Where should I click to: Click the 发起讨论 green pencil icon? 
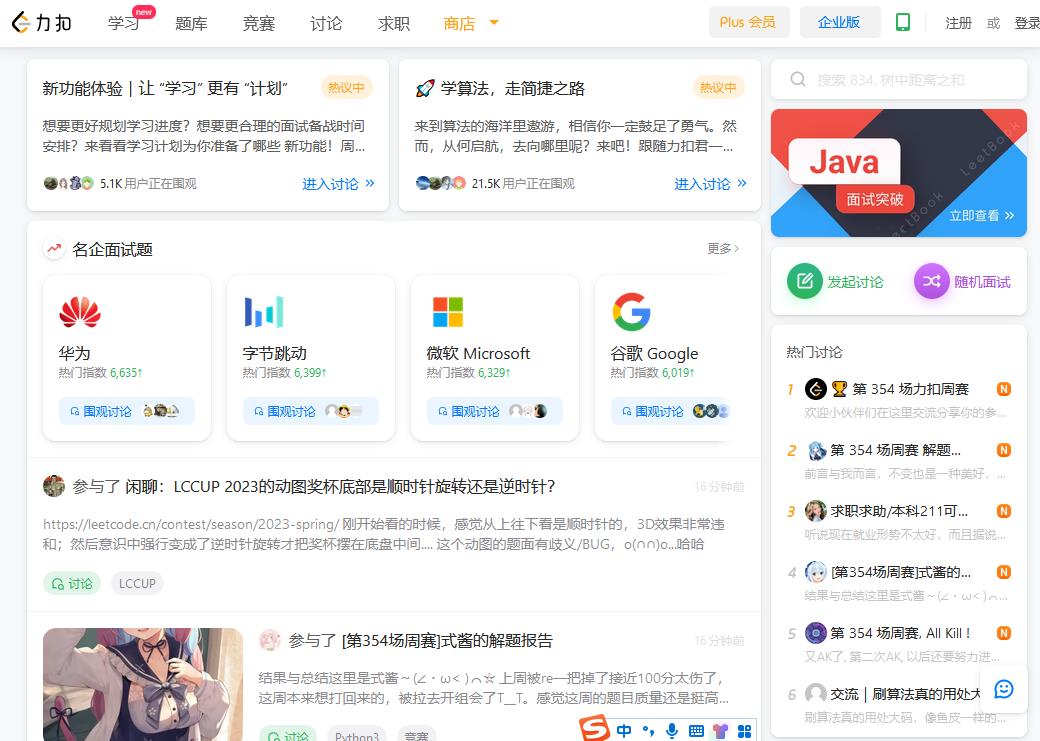pos(804,282)
